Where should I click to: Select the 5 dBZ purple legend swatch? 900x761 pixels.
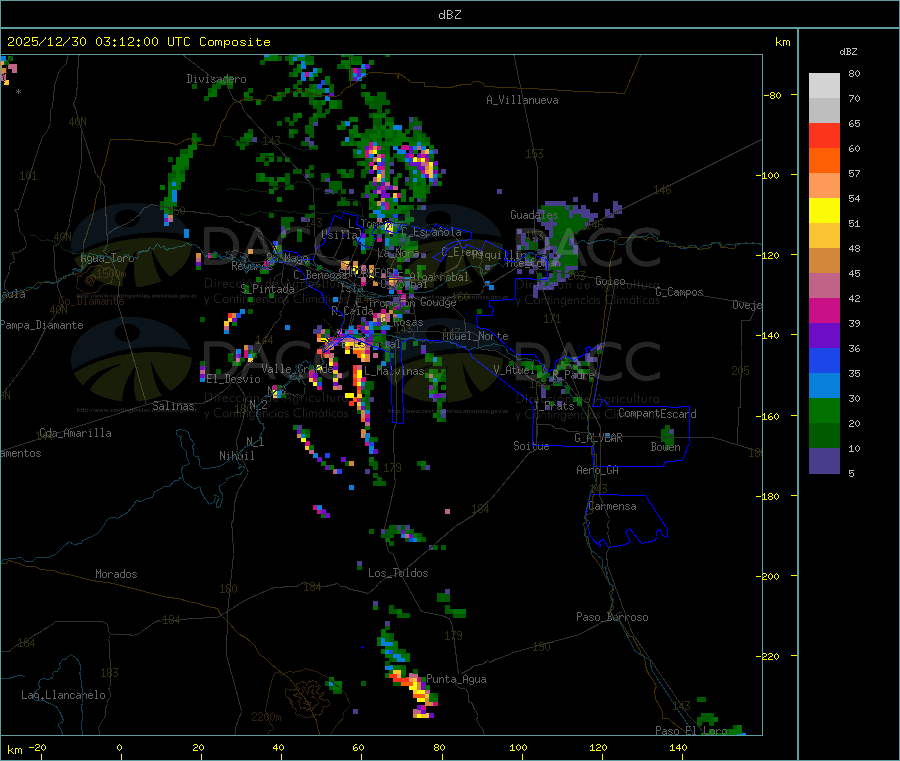pyautogui.click(x=824, y=461)
